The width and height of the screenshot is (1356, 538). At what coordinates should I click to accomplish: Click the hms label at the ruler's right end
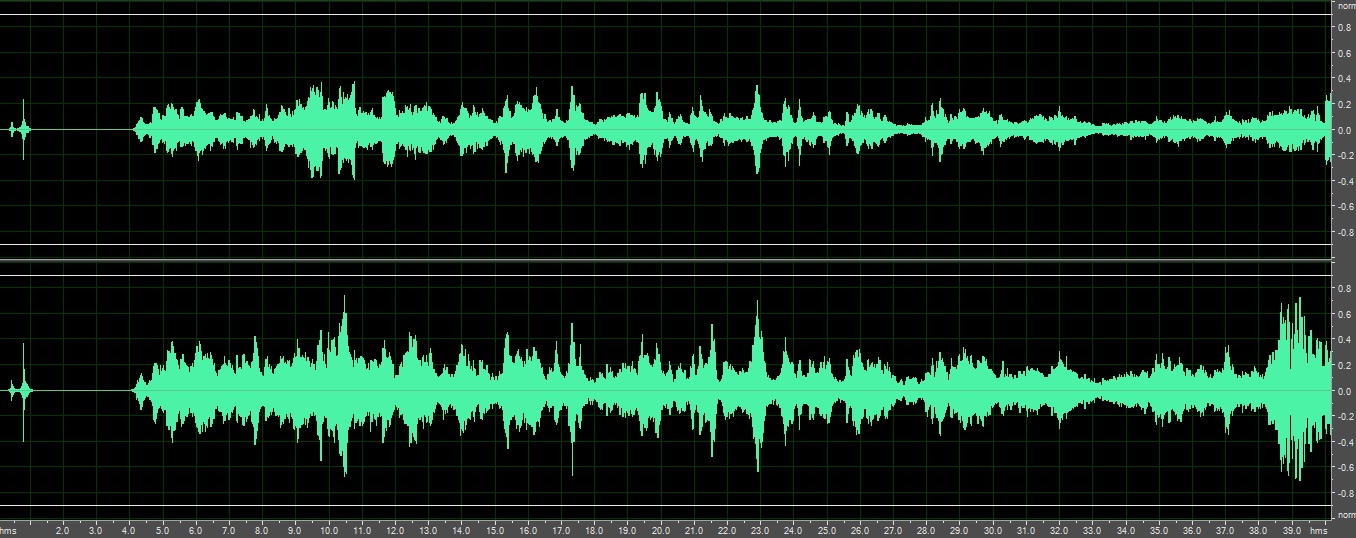[x=1318, y=531]
